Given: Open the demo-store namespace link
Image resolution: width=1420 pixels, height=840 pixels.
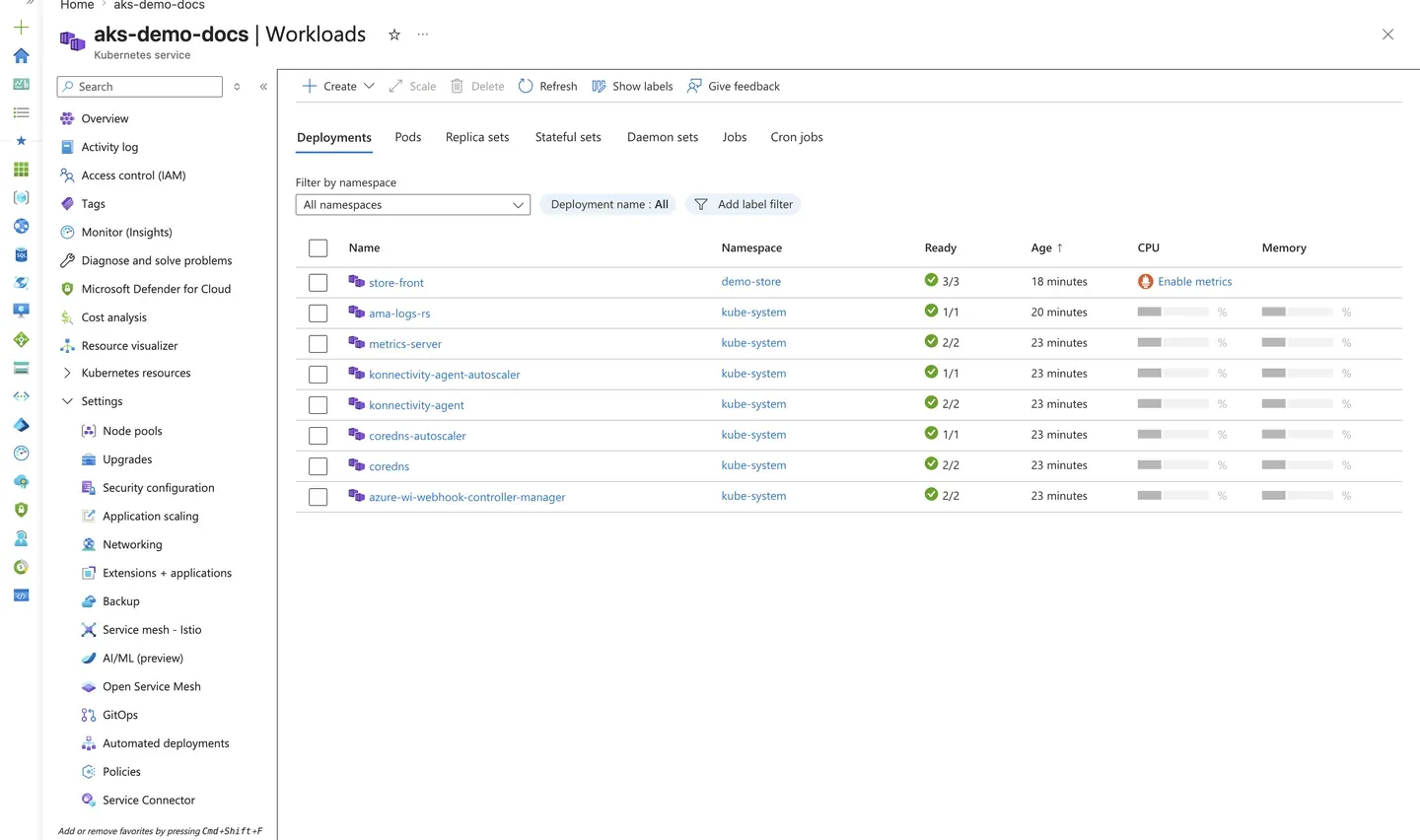Looking at the screenshot, I should [750, 282].
